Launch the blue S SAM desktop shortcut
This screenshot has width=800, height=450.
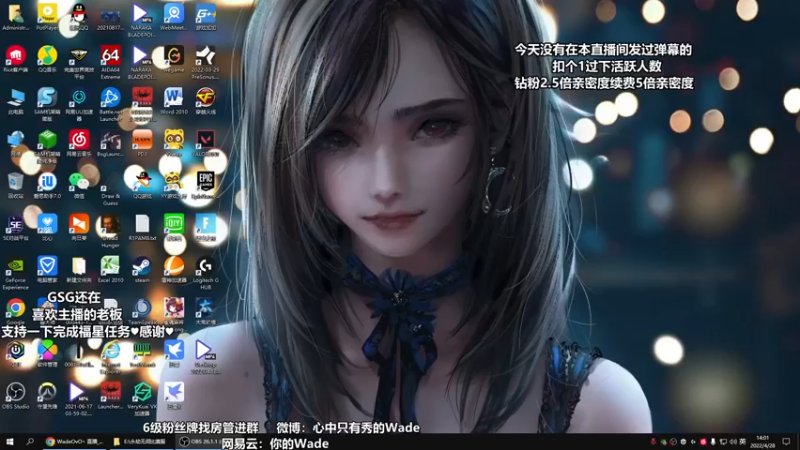click(x=47, y=104)
